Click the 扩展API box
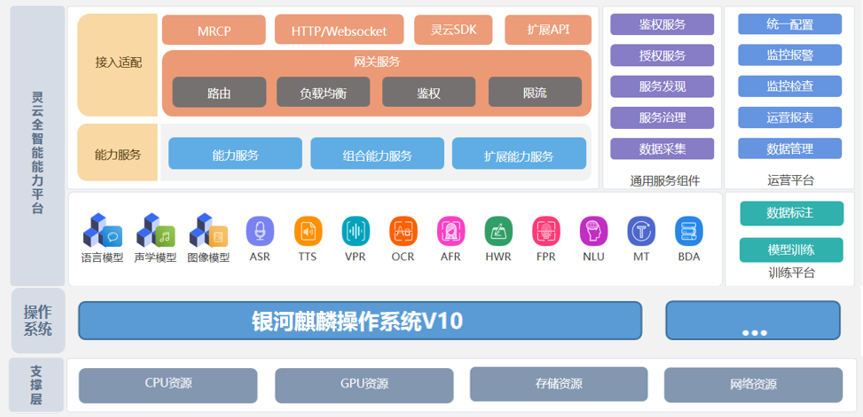The width and height of the screenshot is (863, 417). (548, 30)
